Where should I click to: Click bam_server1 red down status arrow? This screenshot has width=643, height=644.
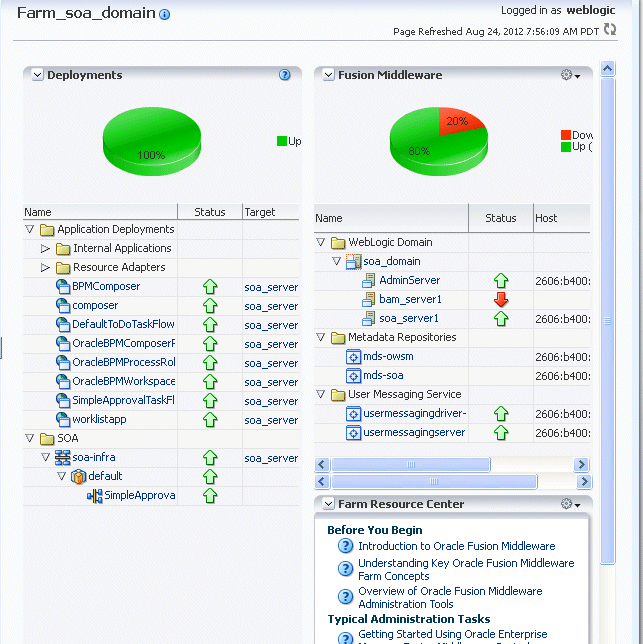tap(501, 300)
